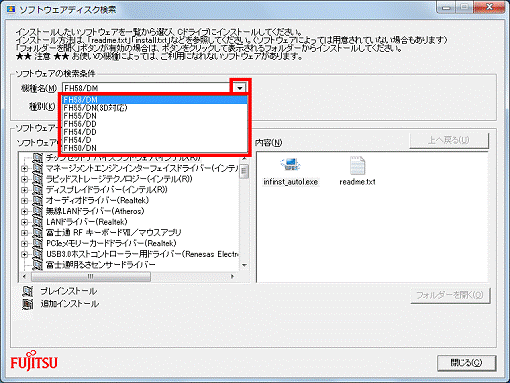Click icon beside LANドライバー(Realtek)
The width and height of the screenshot is (510, 383).
click(x=38, y=222)
